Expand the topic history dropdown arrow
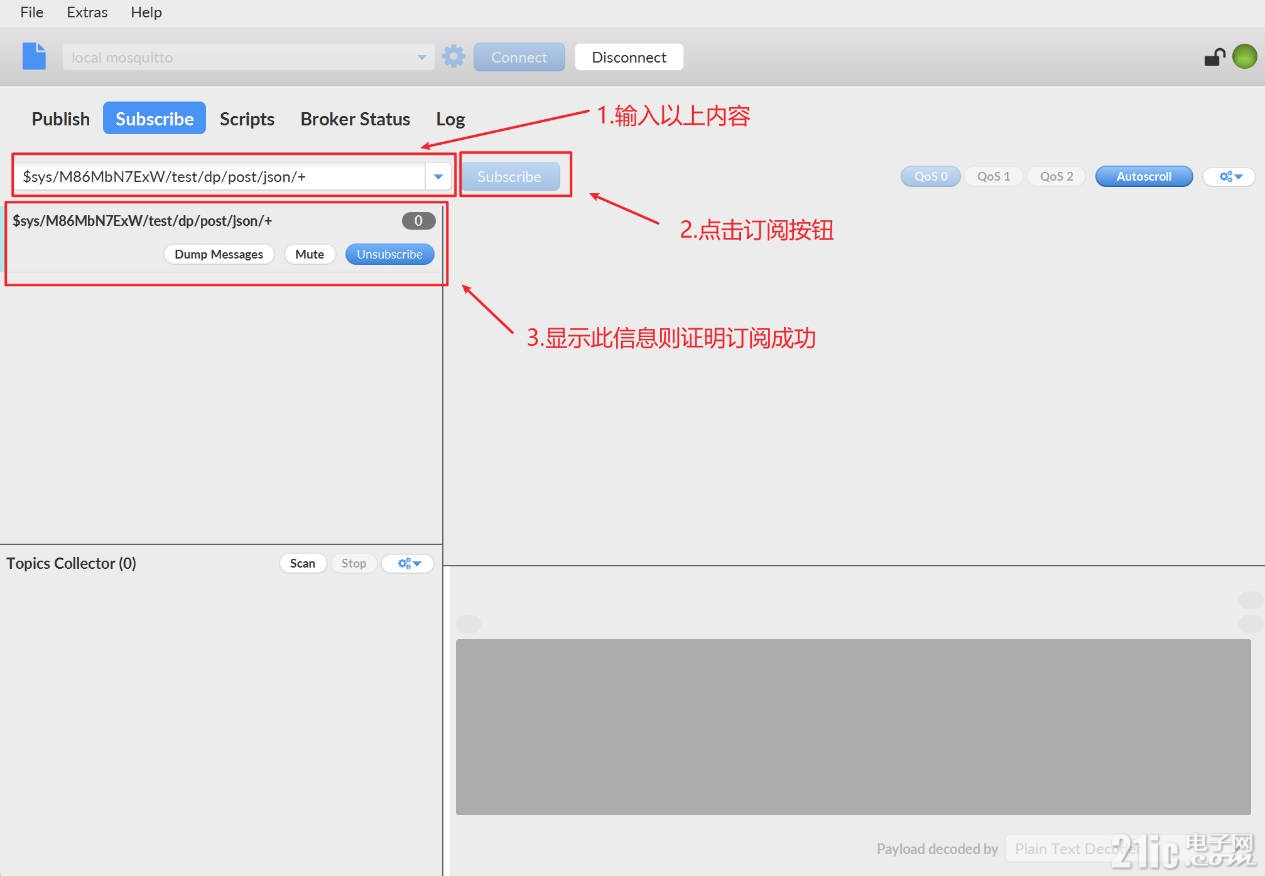 (x=438, y=176)
